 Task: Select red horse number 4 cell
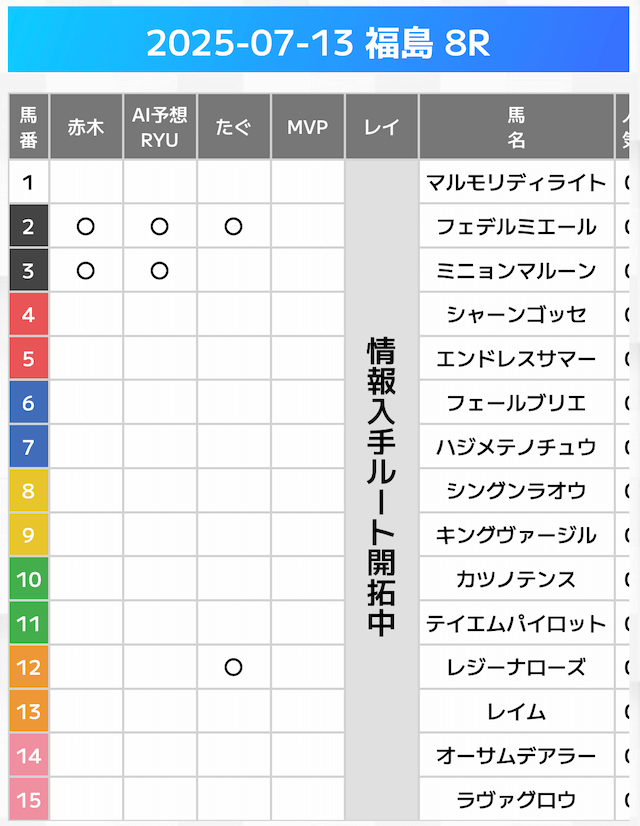coord(29,314)
